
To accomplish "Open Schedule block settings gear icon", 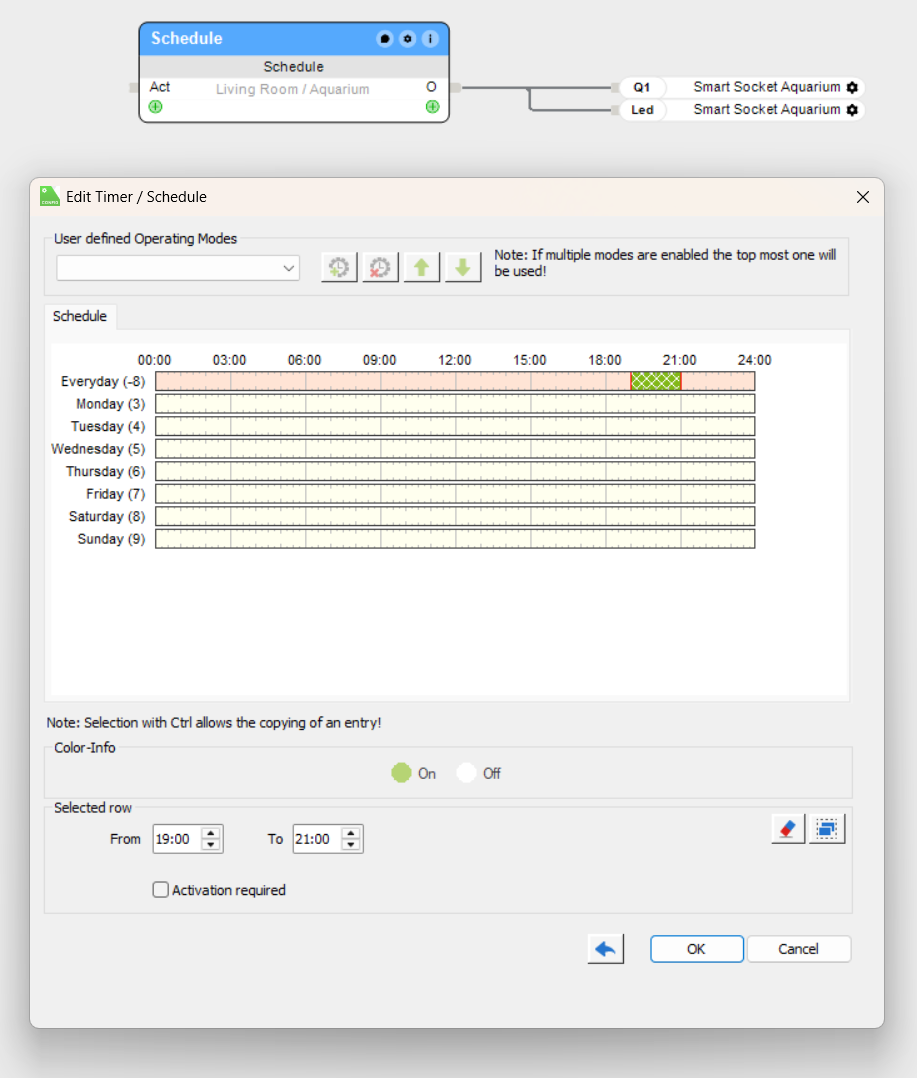I will (x=408, y=38).
